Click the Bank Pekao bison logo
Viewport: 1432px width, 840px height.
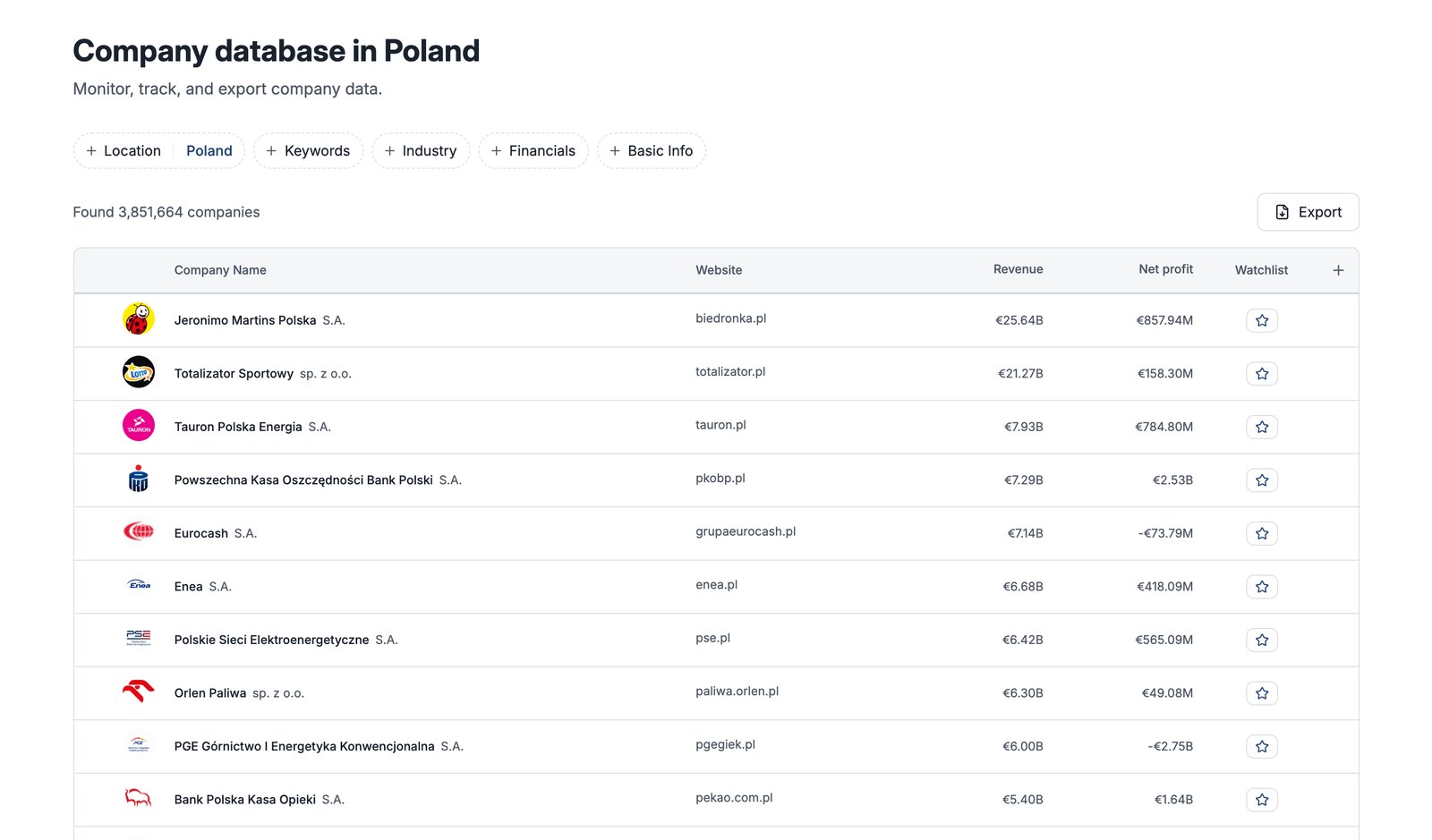pos(139,798)
